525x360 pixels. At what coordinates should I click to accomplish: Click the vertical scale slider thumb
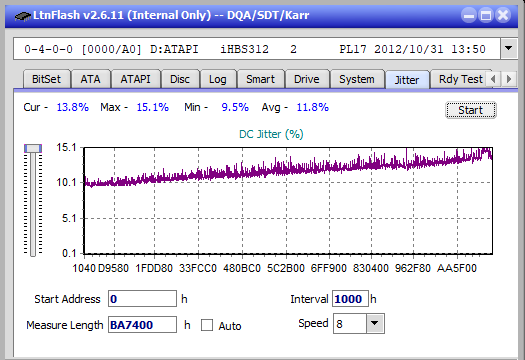click(x=33, y=148)
